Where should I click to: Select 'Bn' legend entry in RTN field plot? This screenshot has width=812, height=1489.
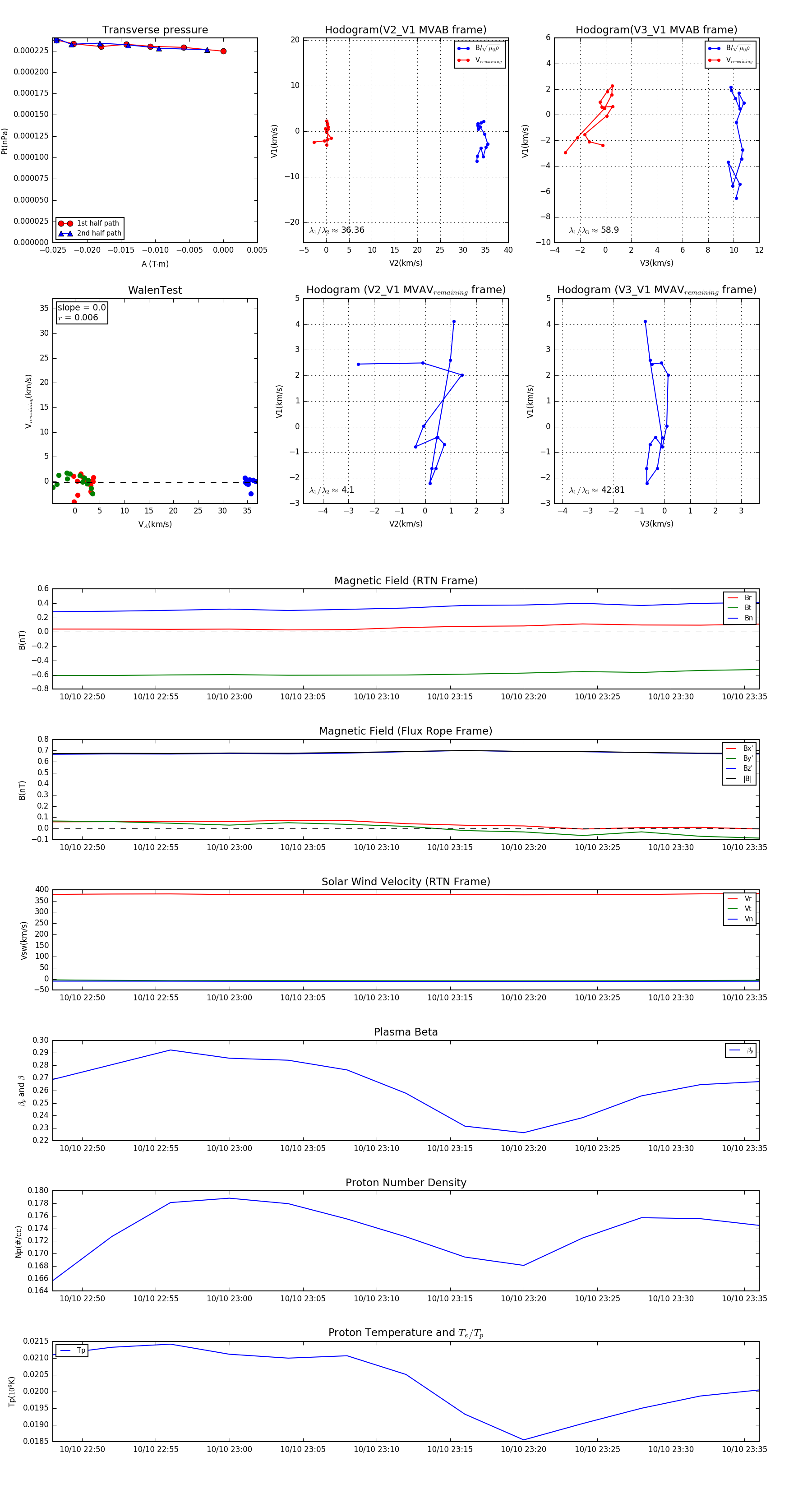tap(740, 618)
